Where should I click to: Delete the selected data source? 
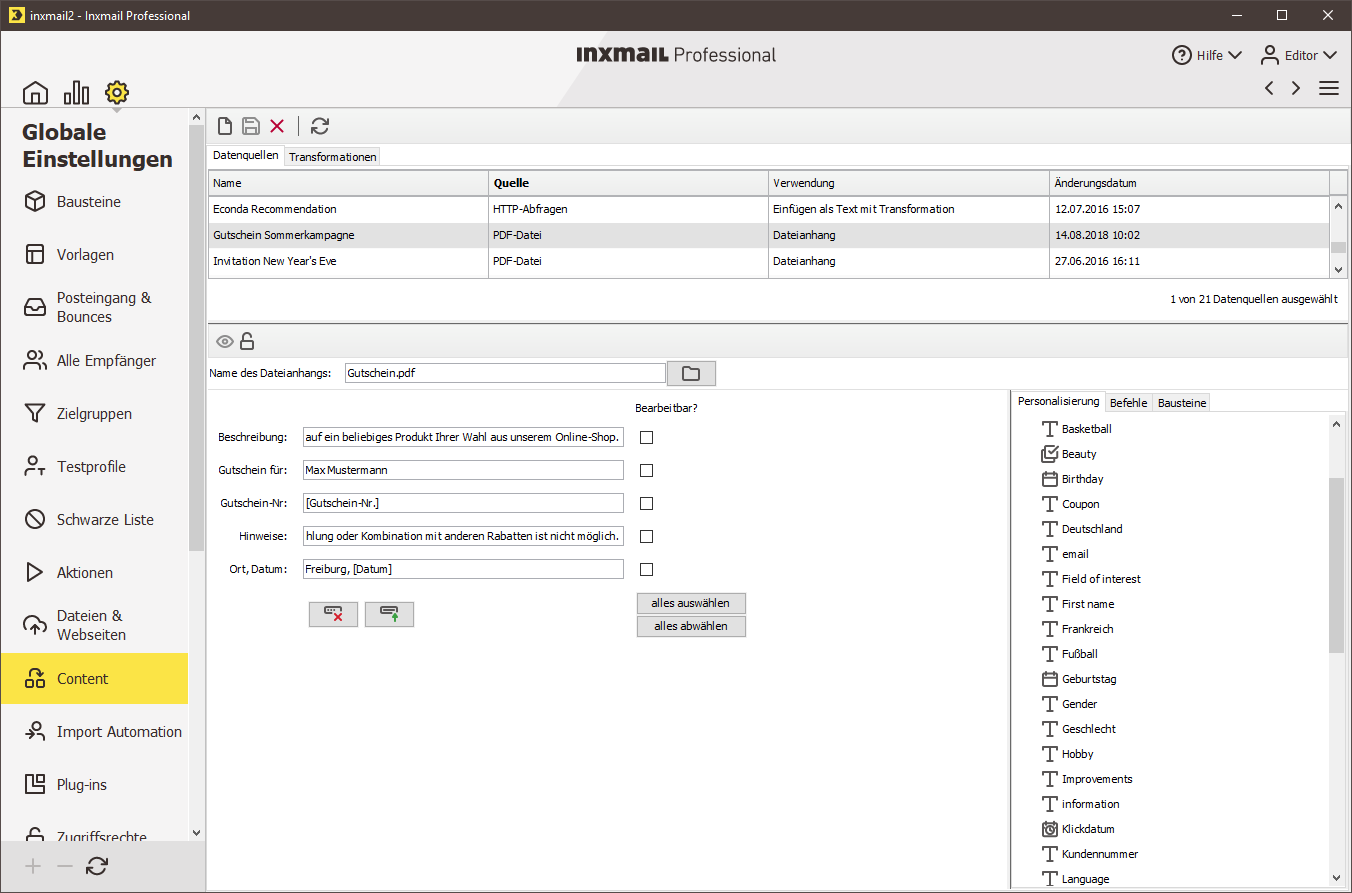(x=277, y=126)
